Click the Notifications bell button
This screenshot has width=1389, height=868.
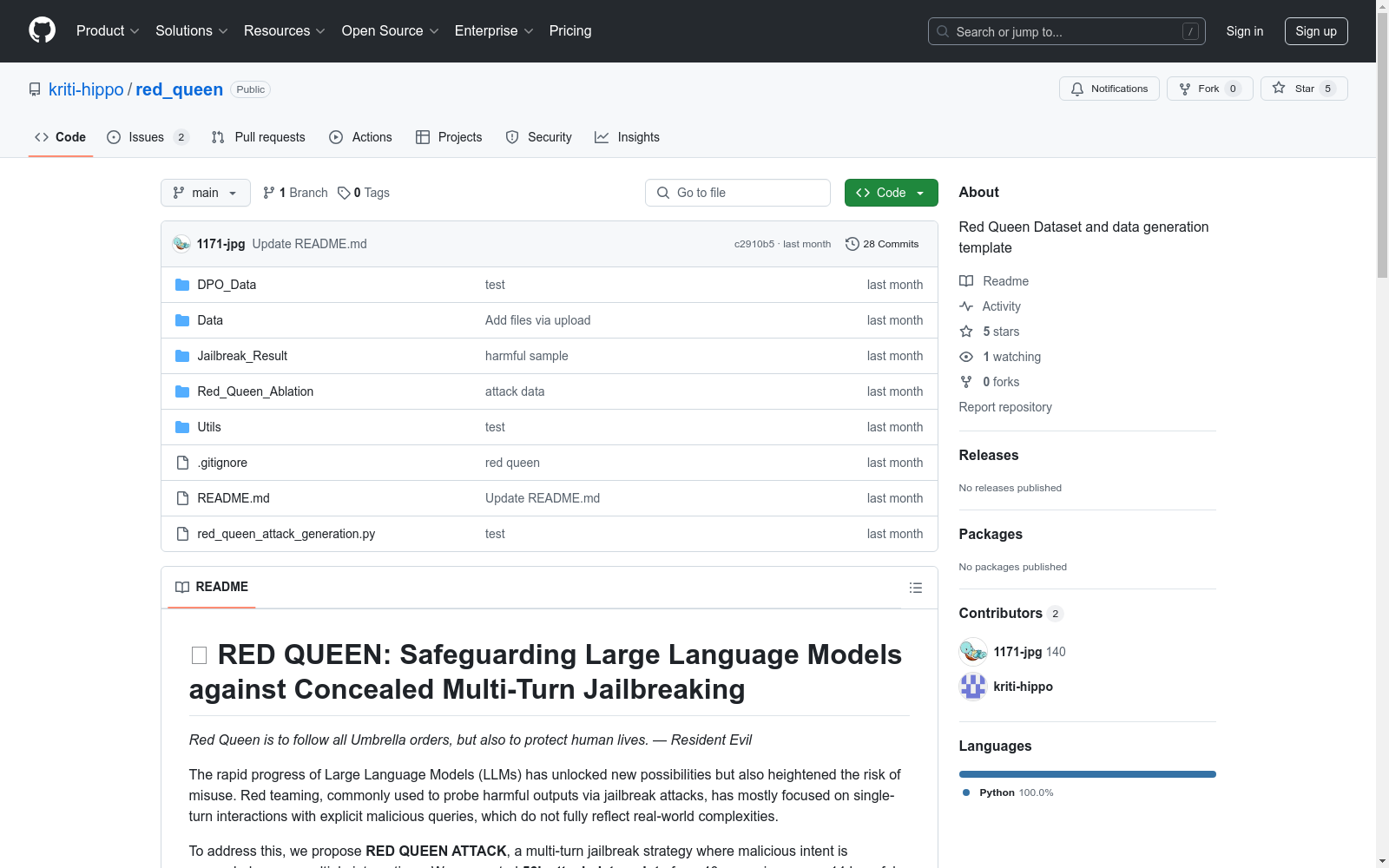pyautogui.click(x=1109, y=89)
